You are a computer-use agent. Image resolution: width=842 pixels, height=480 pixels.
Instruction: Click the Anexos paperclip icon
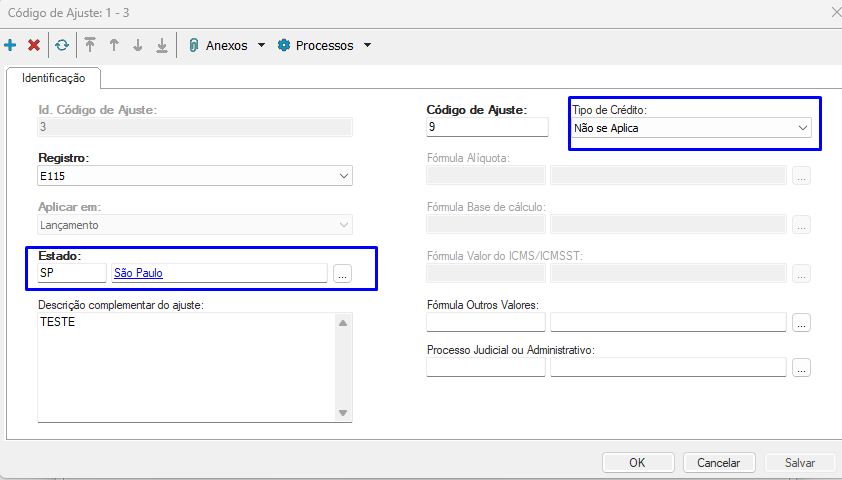[194, 45]
